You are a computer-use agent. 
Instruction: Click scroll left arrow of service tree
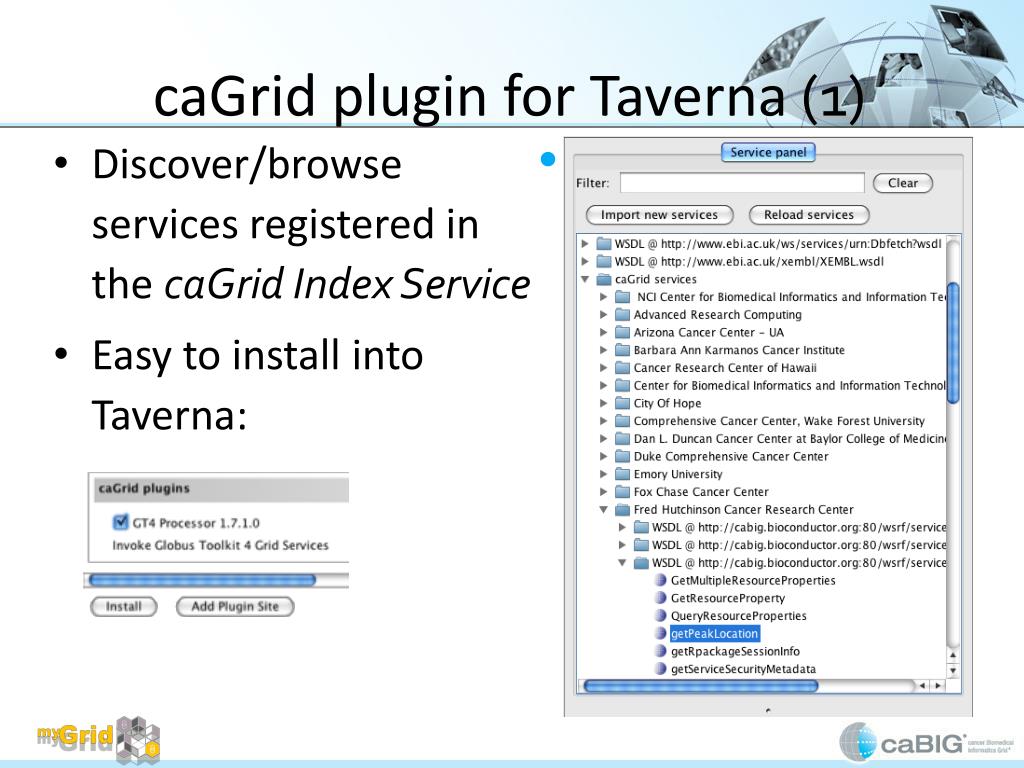(922, 686)
